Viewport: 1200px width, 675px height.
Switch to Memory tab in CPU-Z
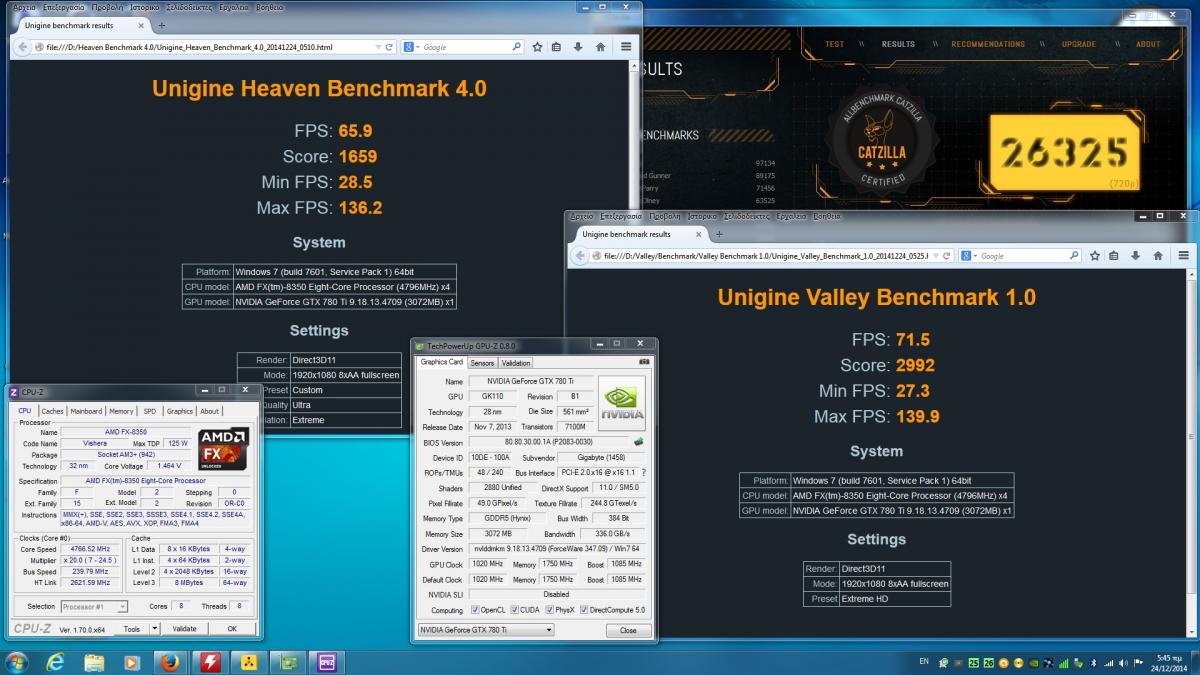(121, 411)
